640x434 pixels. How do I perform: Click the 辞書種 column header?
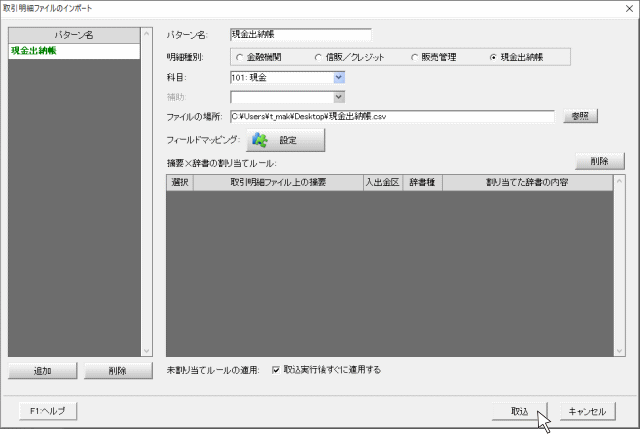tap(422, 183)
